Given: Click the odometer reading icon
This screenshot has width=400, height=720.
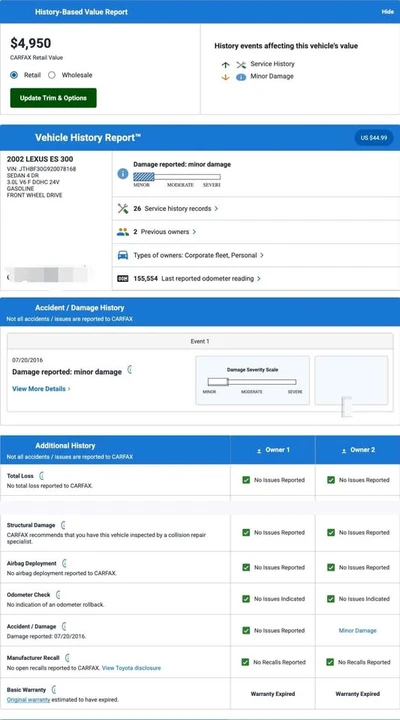Looking at the screenshot, I should click(x=123, y=279).
